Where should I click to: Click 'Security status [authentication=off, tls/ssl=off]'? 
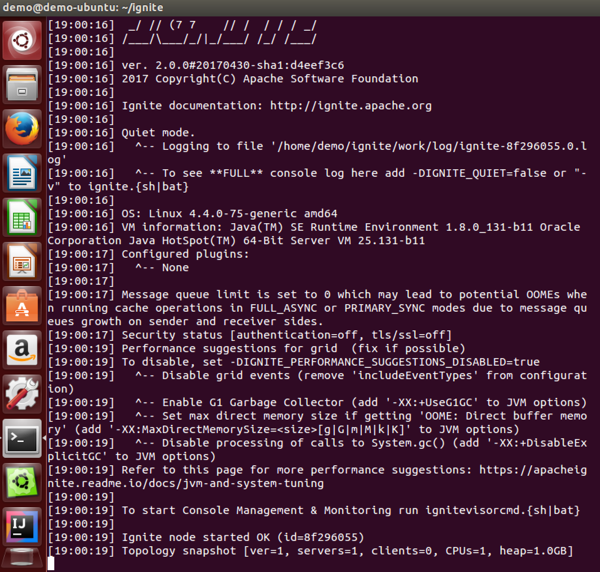287,335
